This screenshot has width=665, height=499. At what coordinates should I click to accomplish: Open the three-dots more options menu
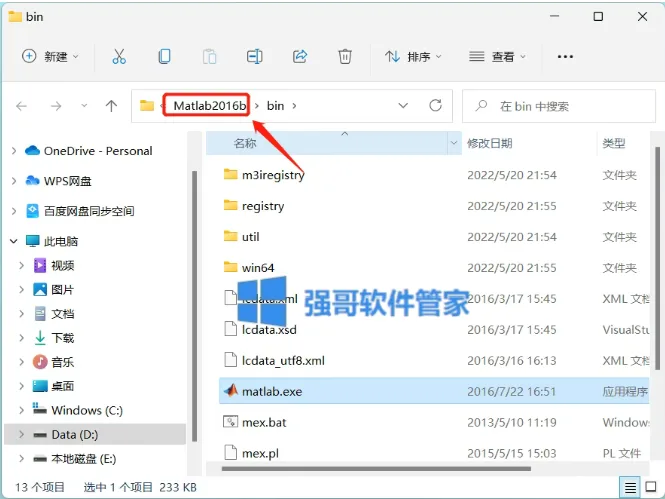(x=565, y=56)
